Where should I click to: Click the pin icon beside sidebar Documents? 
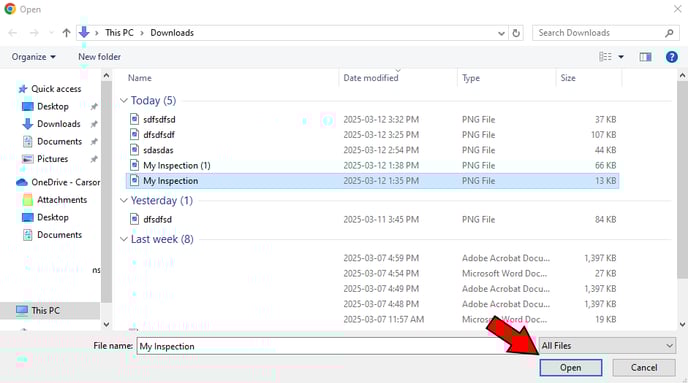[94, 142]
